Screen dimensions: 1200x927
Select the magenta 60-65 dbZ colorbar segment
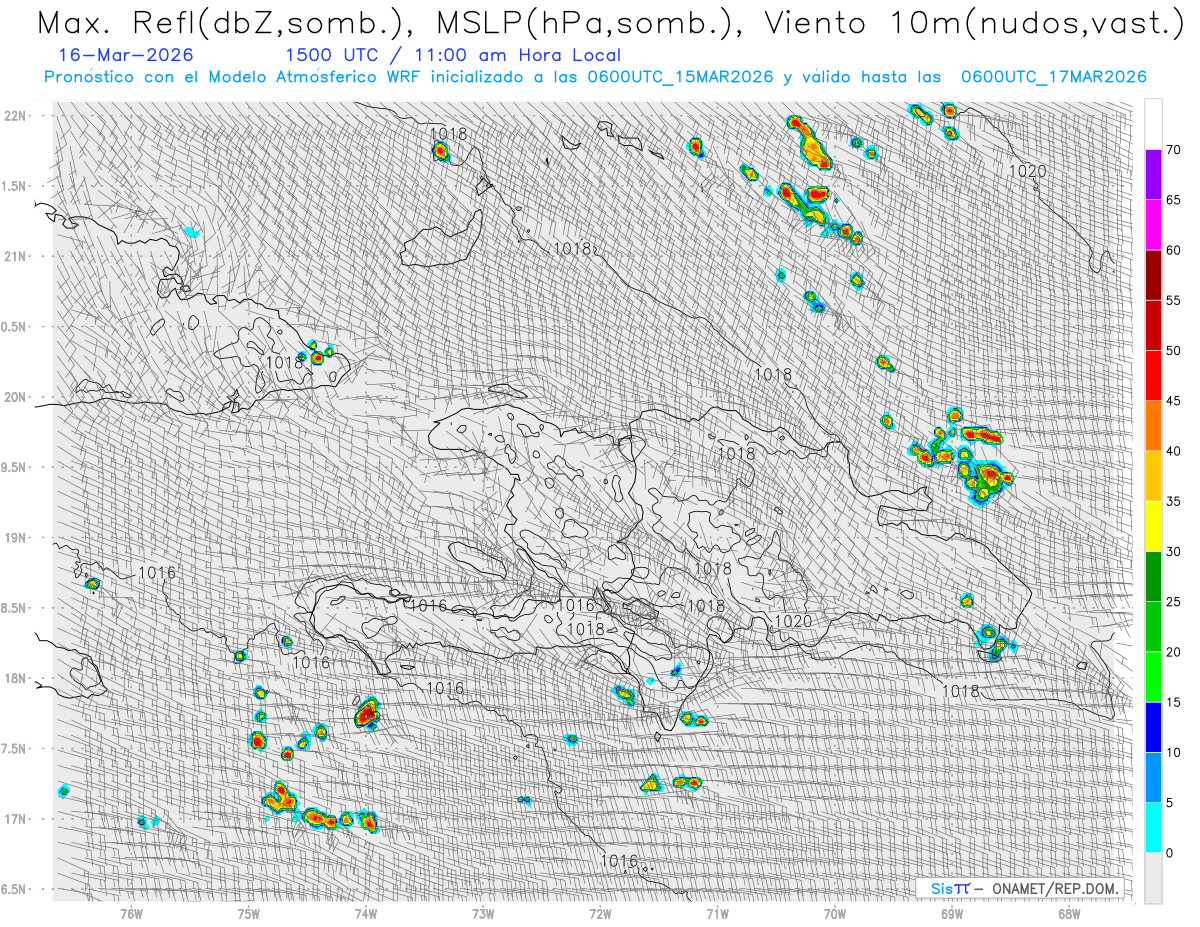click(x=1153, y=225)
